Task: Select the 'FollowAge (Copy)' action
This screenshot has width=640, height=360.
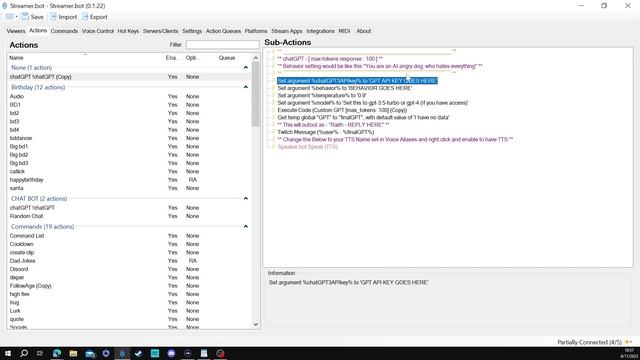Action: [x=130, y=286]
